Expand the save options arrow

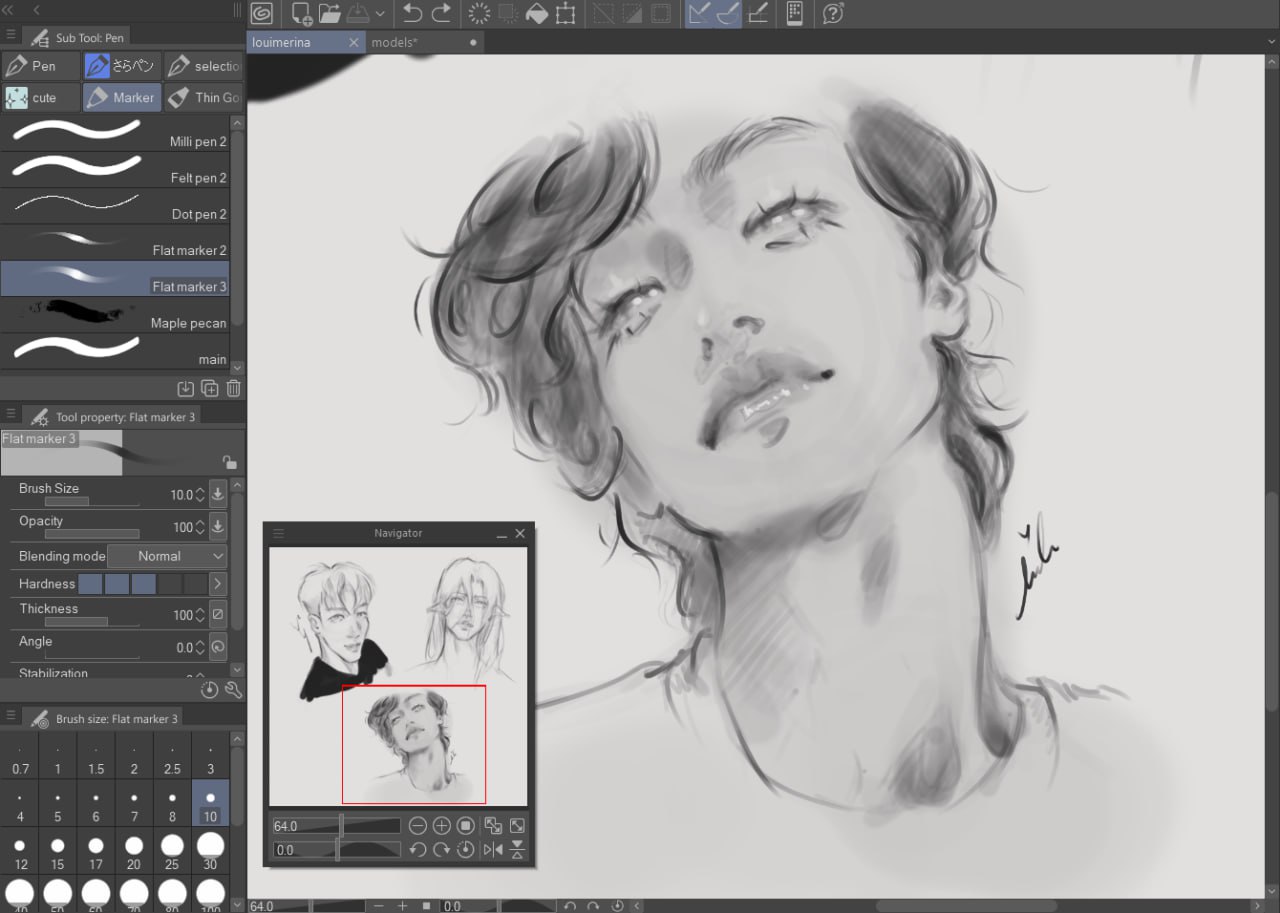click(x=380, y=14)
